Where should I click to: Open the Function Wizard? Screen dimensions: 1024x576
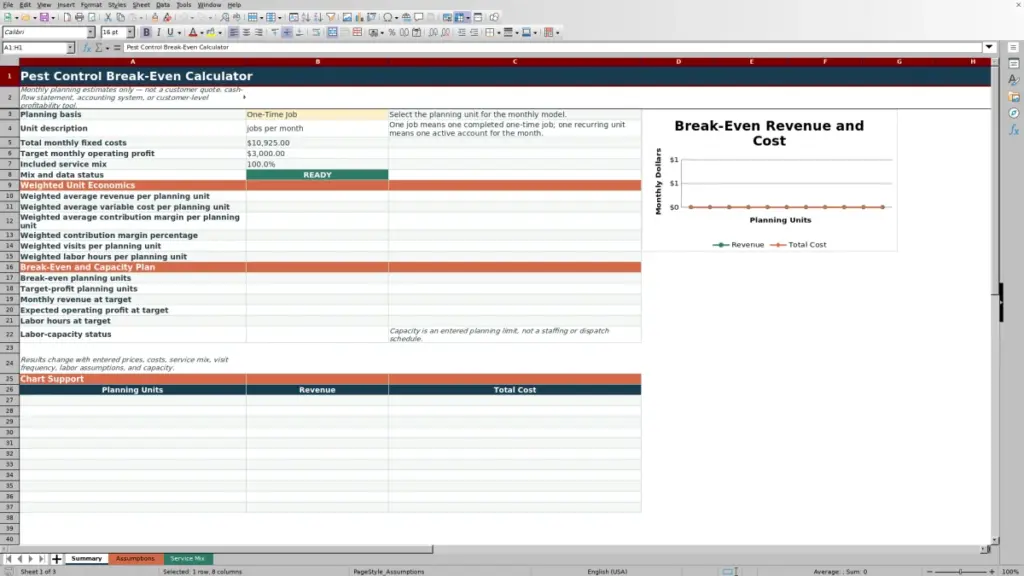[x=87, y=47]
